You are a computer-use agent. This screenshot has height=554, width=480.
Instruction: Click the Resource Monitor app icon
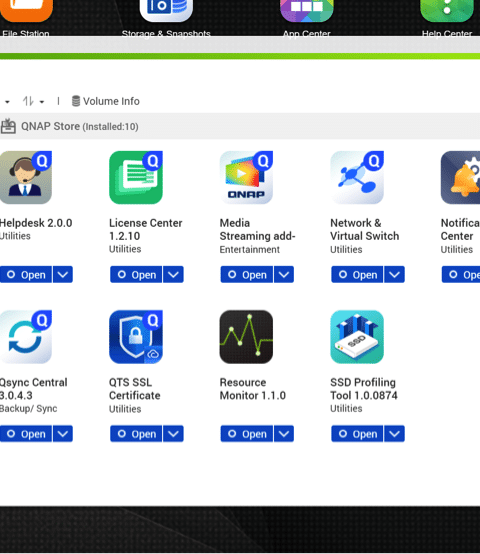pyautogui.click(x=246, y=337)
